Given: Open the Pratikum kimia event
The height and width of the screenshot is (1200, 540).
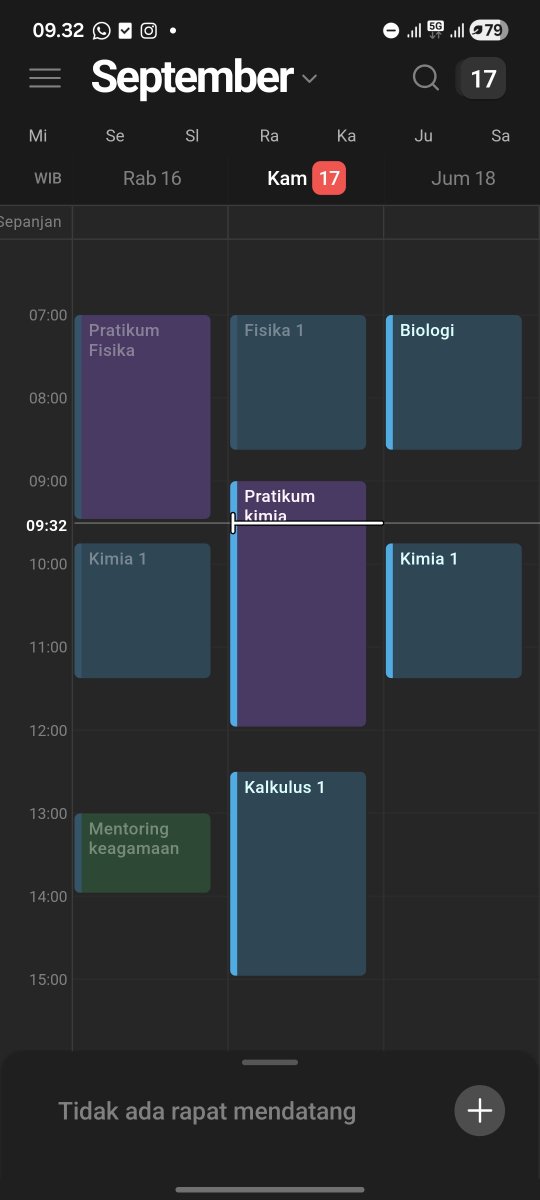Looking at the screenshot, I should (x=298, y=604).
